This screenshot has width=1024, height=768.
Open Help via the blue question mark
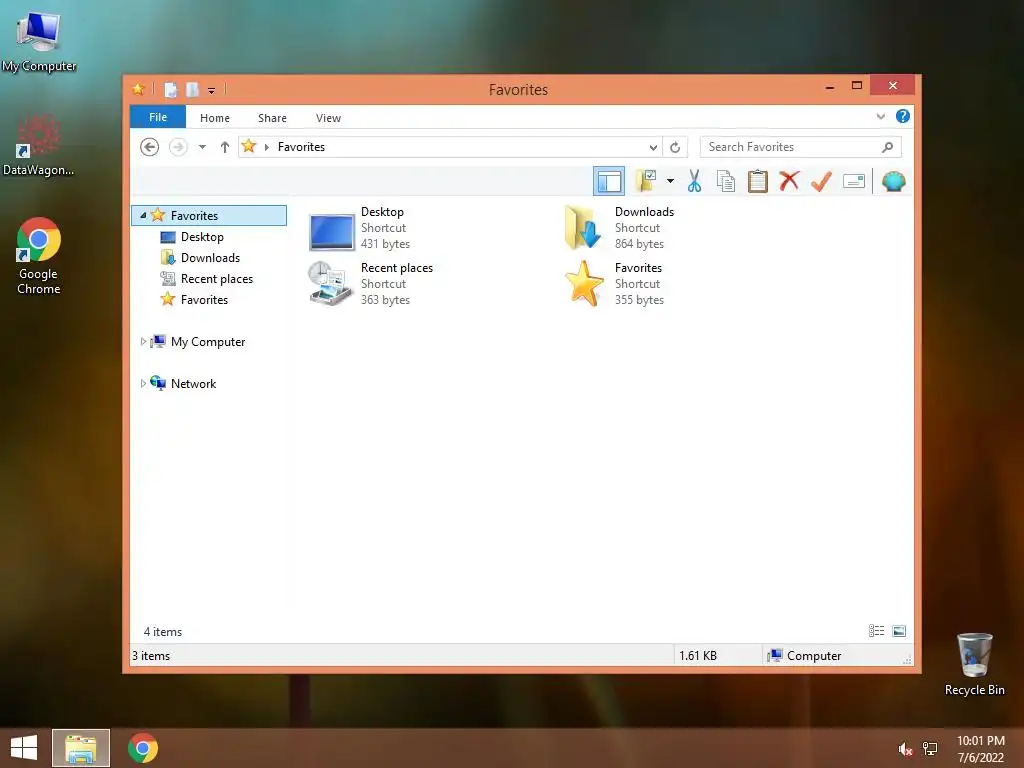(903, 116)
